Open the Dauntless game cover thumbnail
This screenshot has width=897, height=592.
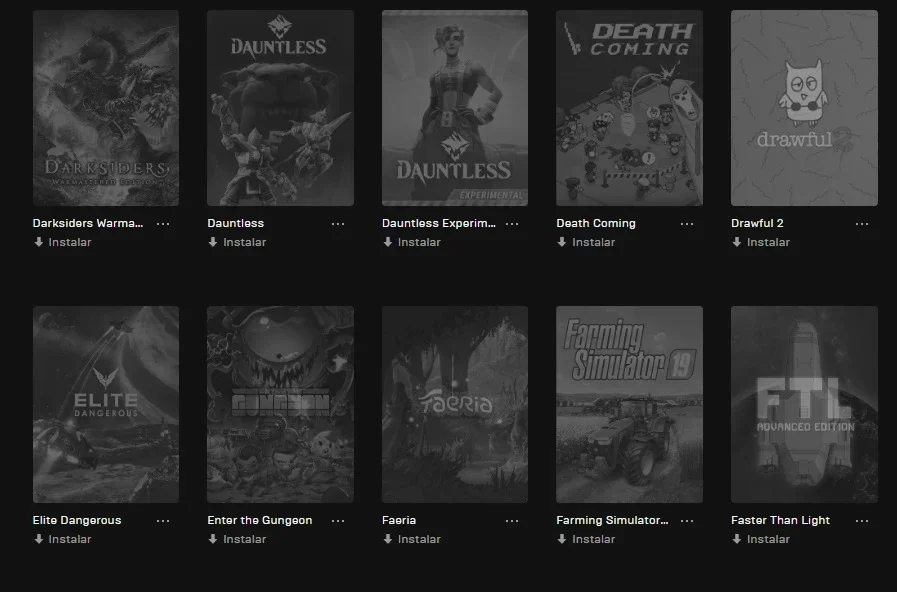280,108
